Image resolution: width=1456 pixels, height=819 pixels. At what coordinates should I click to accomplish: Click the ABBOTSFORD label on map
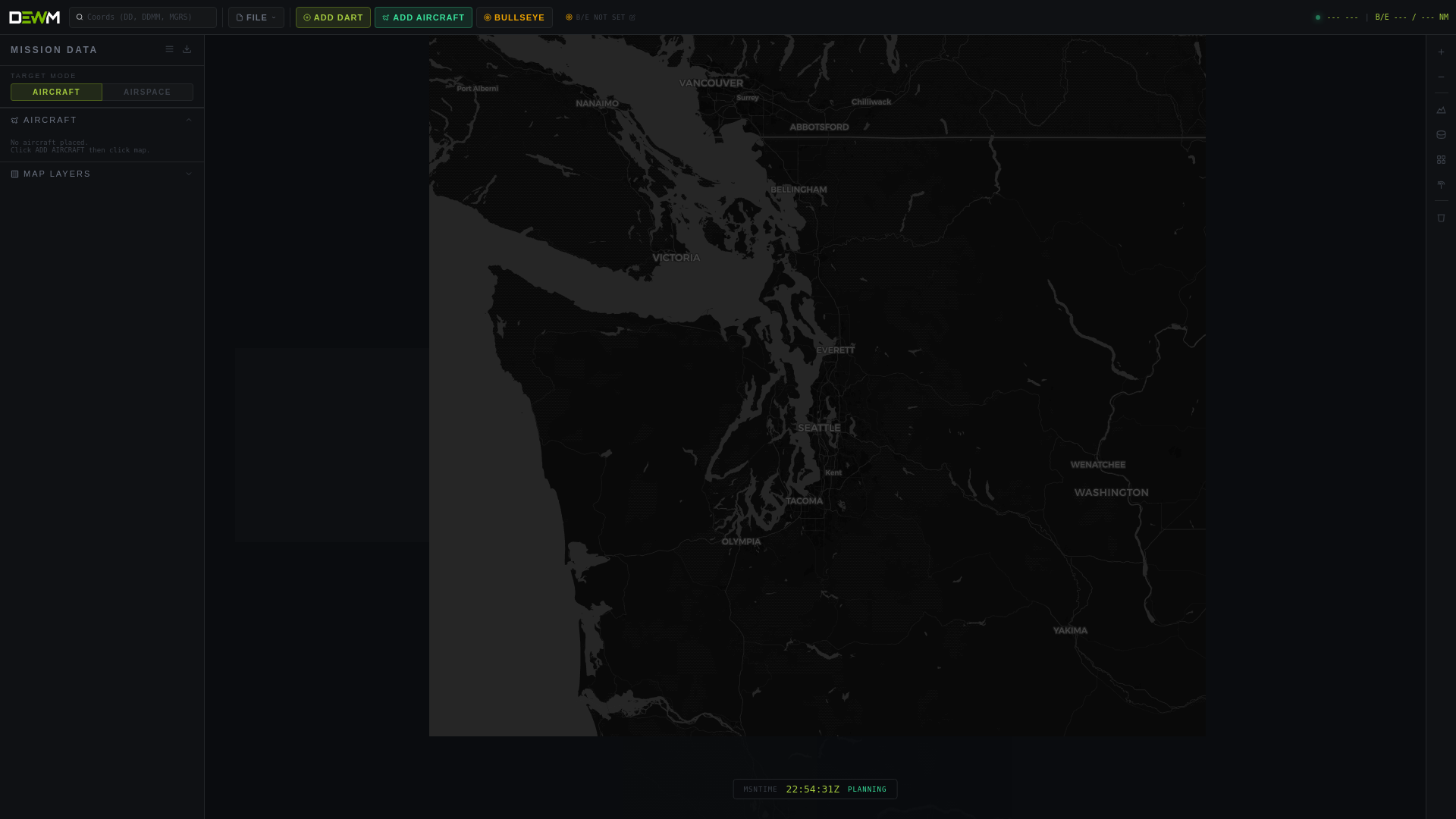tap(819, 127)
